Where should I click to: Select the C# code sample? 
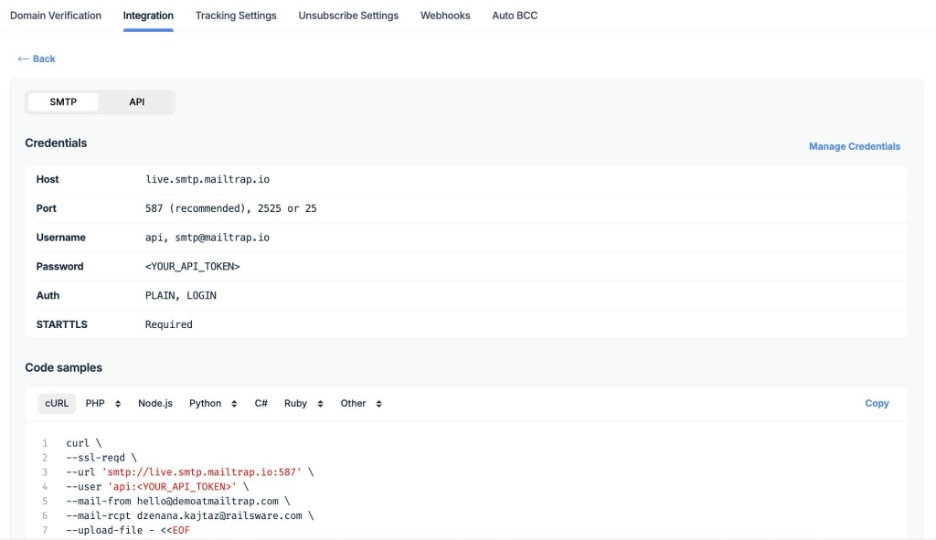(x=261, y=403)
